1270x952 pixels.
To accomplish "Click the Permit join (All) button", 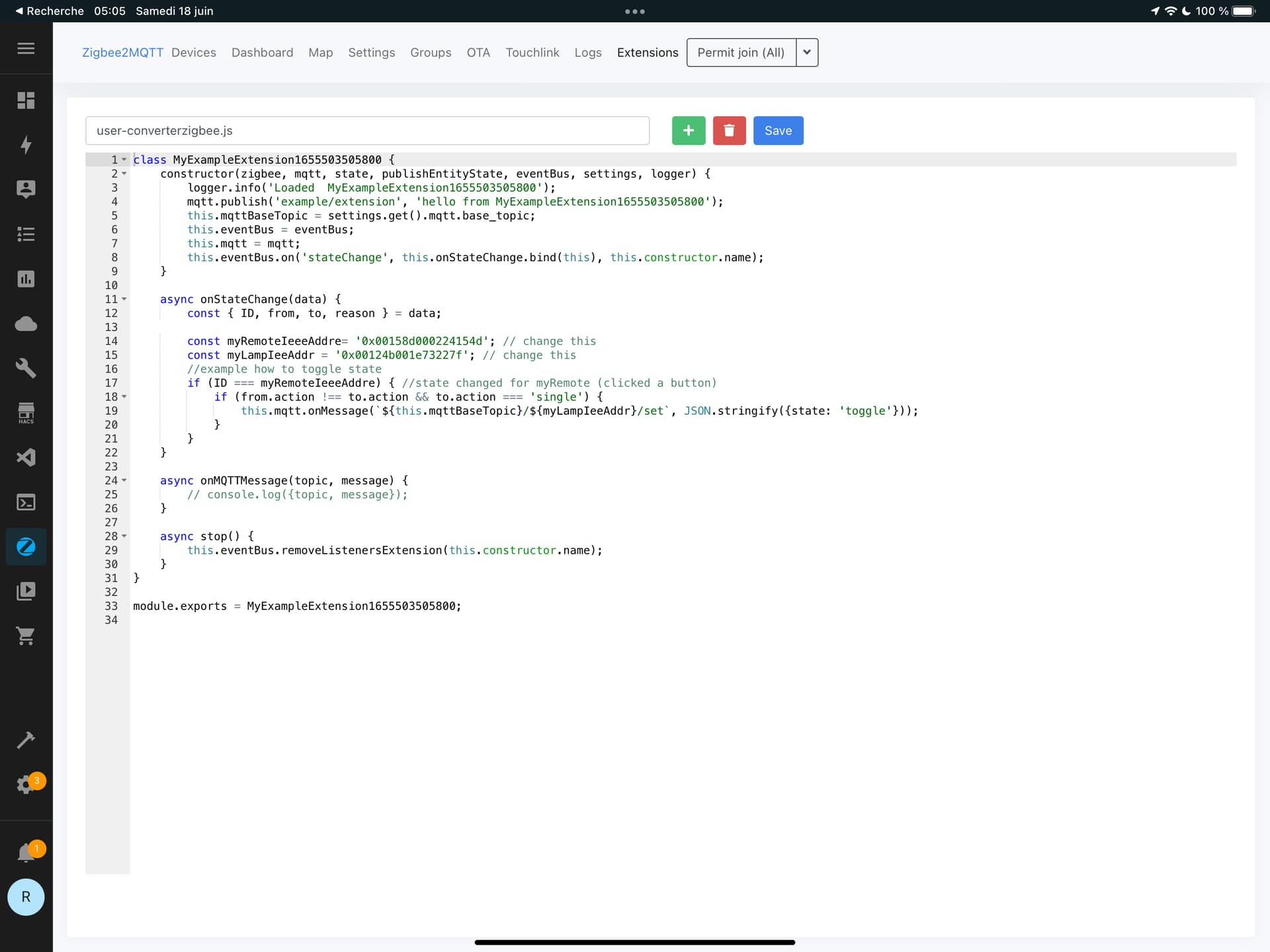I will tap(741, 52).
